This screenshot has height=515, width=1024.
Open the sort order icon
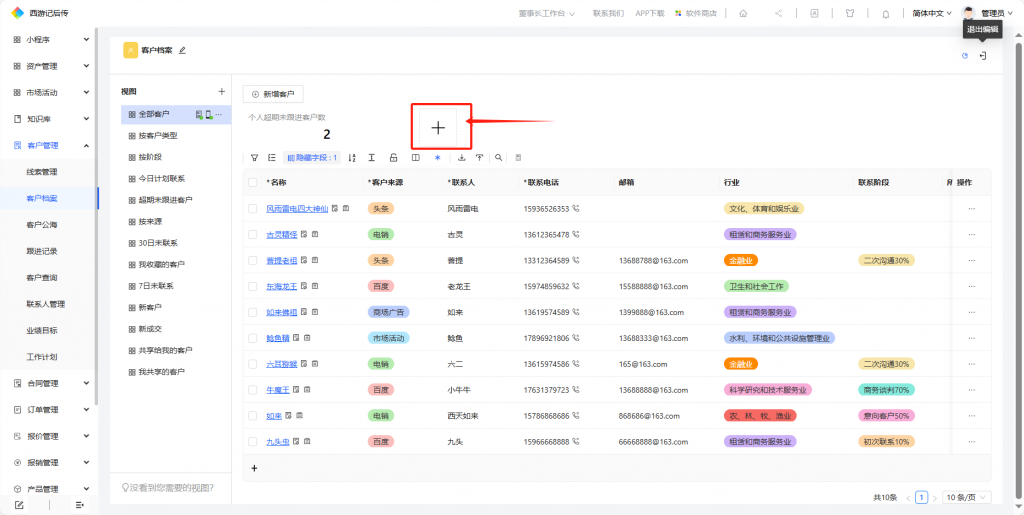pyautogui.click(x=352, y=157)
